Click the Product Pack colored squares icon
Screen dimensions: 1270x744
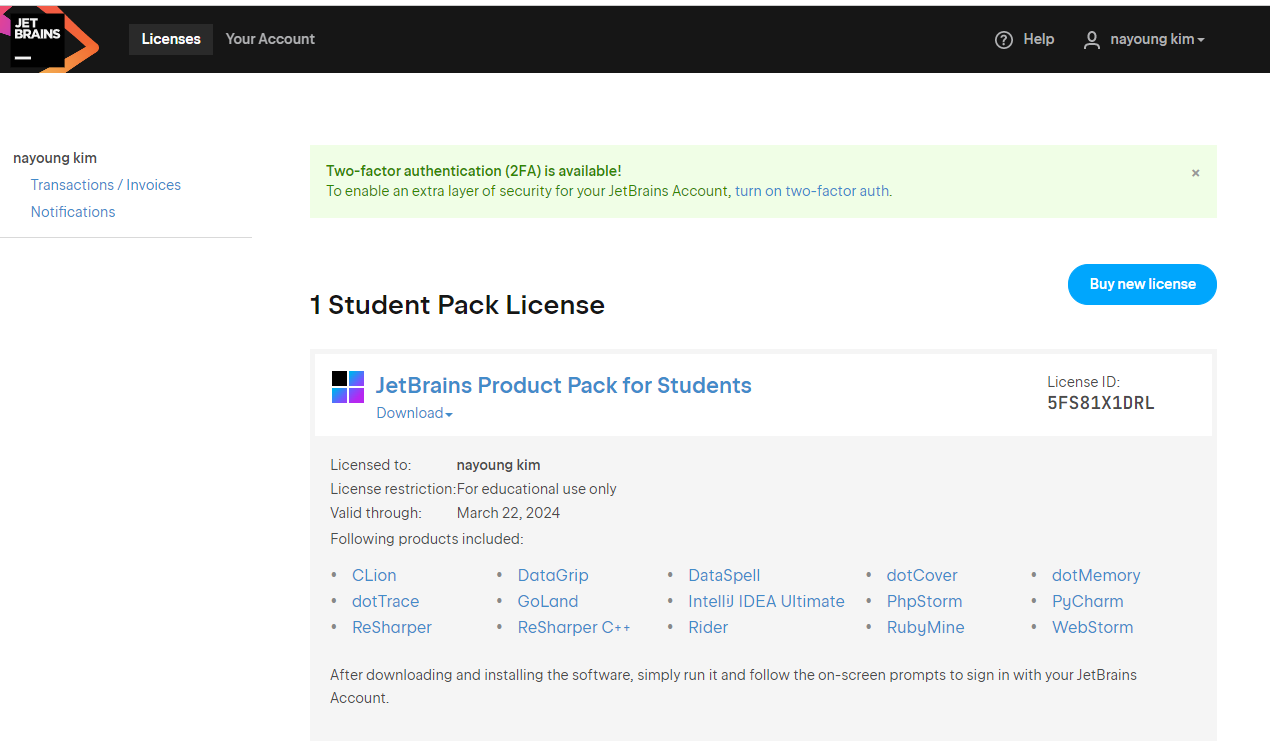click(348, 387)
